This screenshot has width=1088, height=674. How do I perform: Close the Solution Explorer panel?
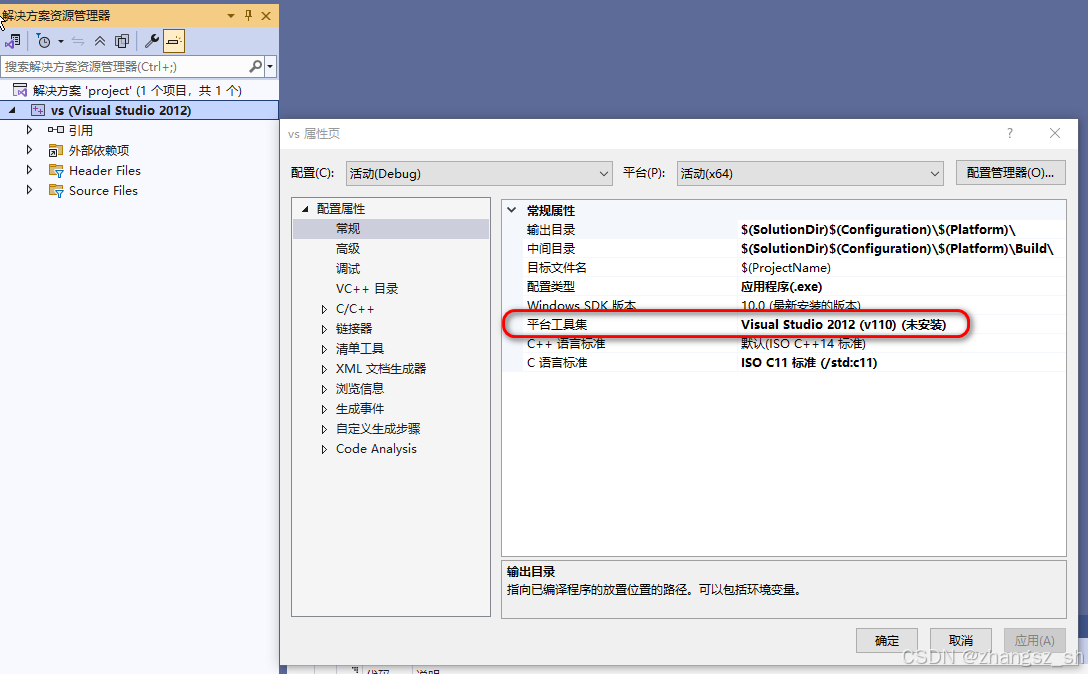point(266,15)
